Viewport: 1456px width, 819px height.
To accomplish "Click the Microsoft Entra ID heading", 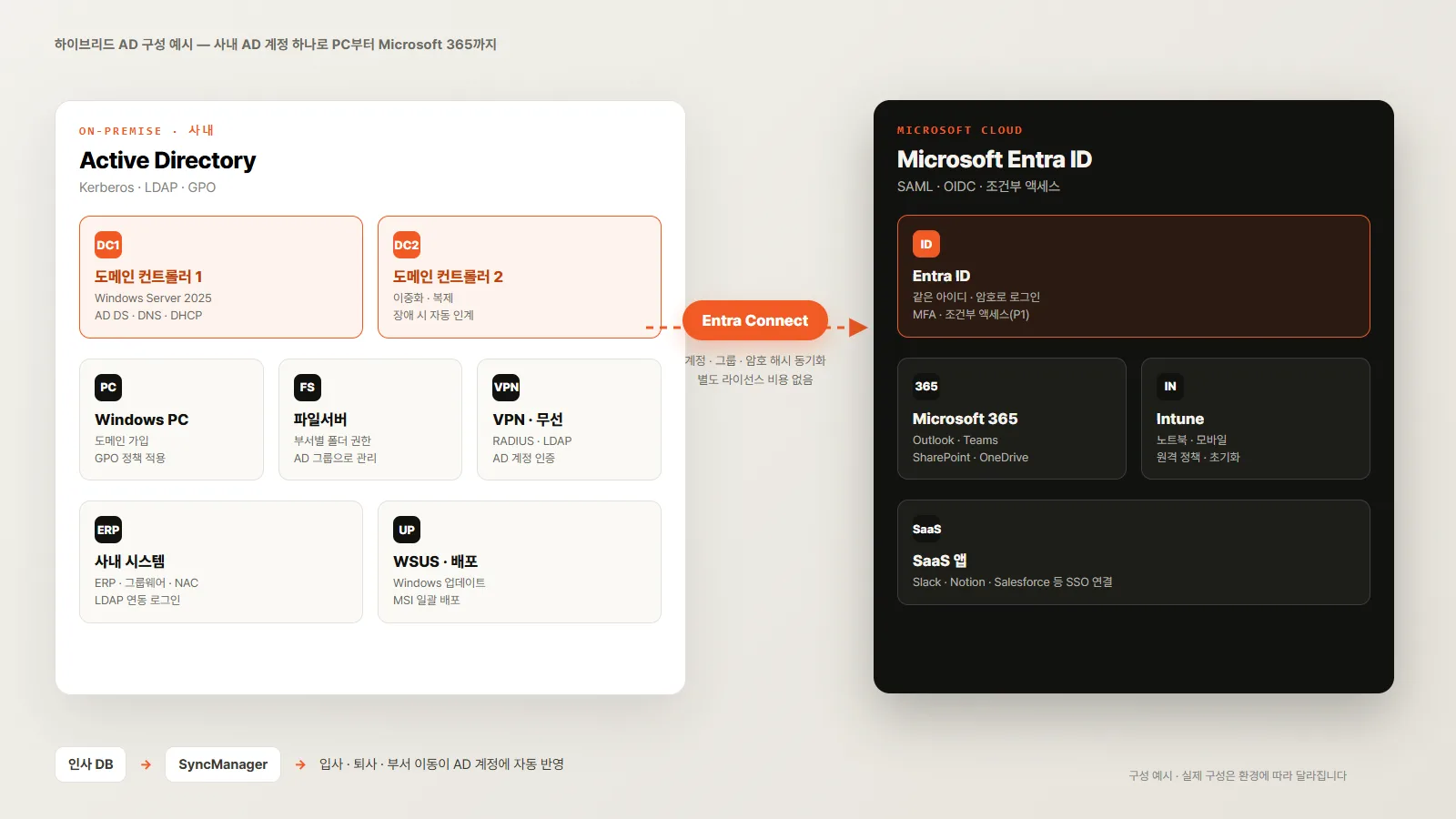I will click(x=995, y=159).
